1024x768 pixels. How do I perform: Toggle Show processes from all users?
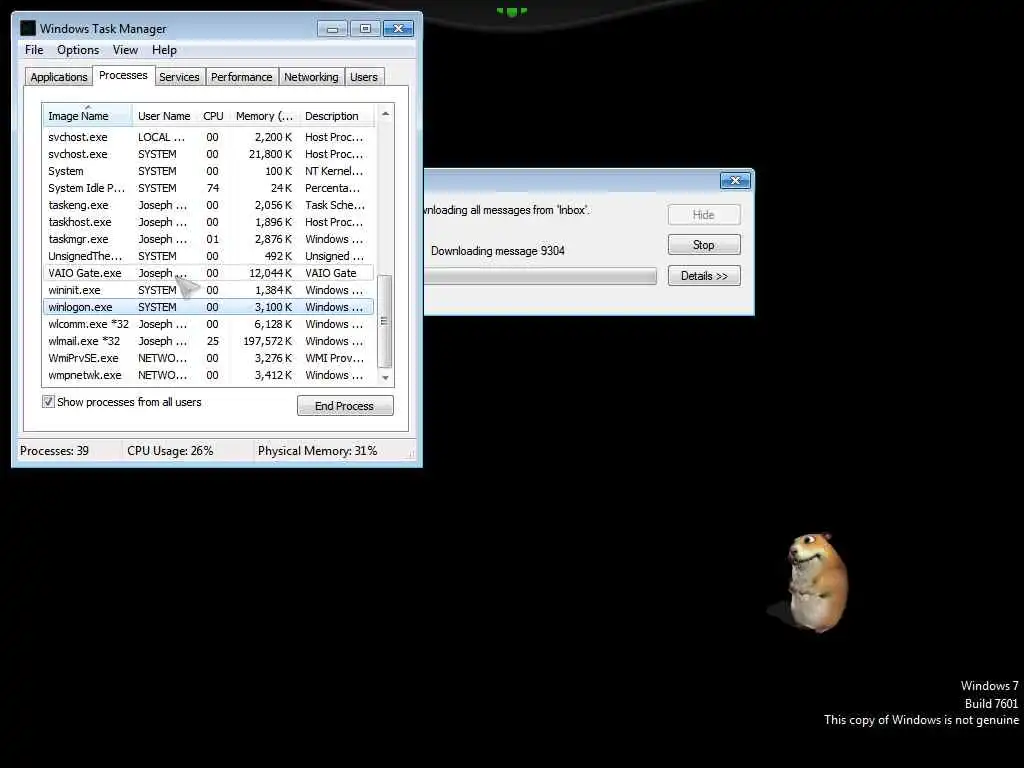(x=48, y=402)
